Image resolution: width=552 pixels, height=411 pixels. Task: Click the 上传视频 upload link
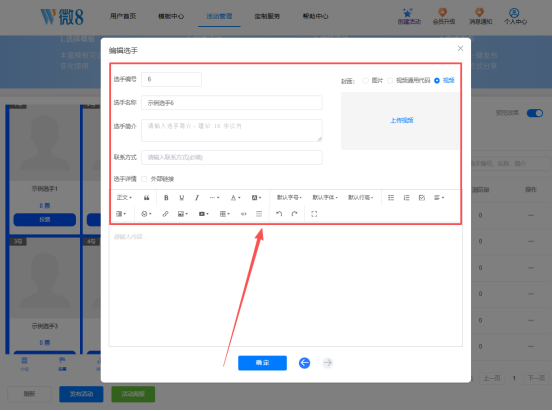pyautogui.click(x=402, y=120)
